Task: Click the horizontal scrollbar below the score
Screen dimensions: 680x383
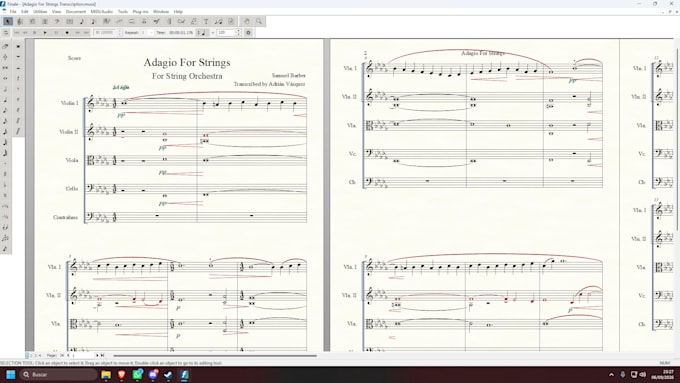Action: point(215,356)
